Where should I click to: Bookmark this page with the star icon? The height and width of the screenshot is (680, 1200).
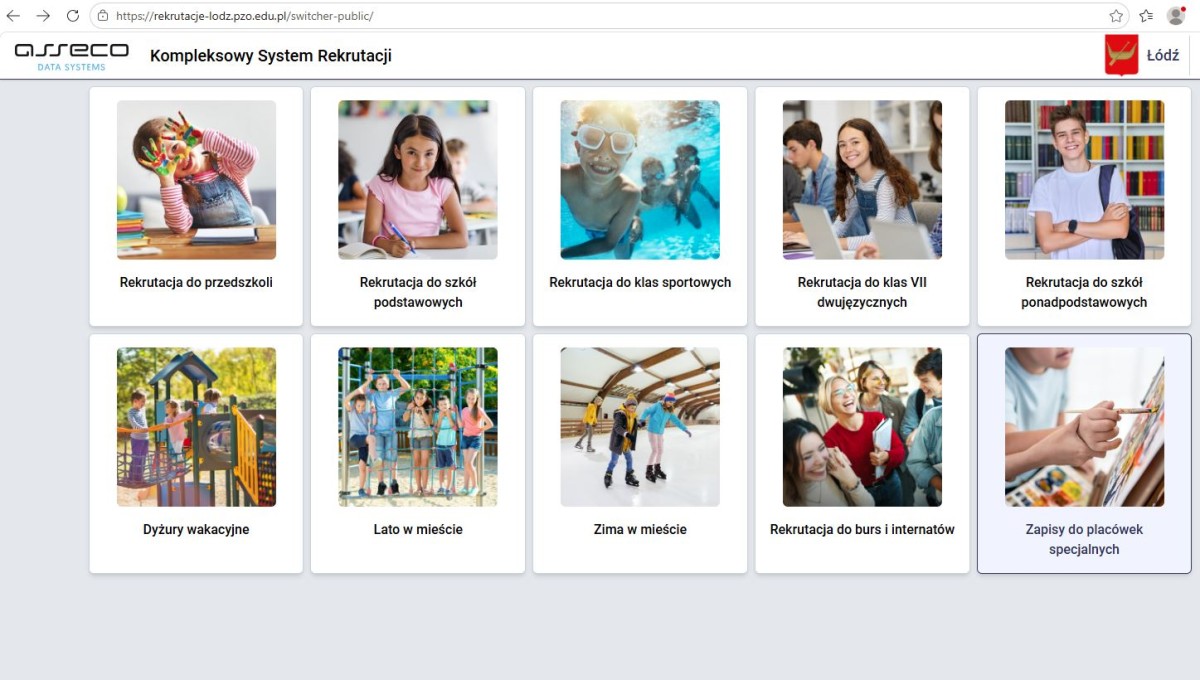point(1116,16)
